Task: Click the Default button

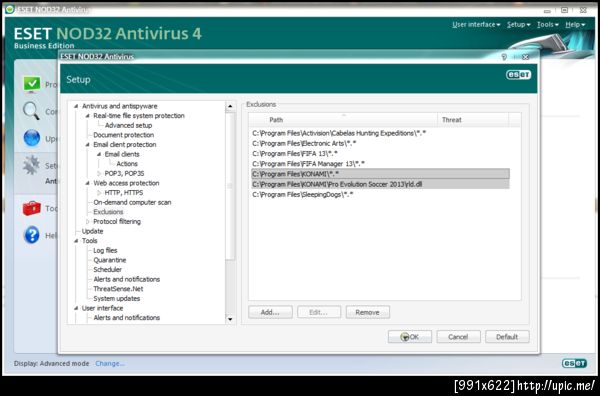Action: (507, 337)
